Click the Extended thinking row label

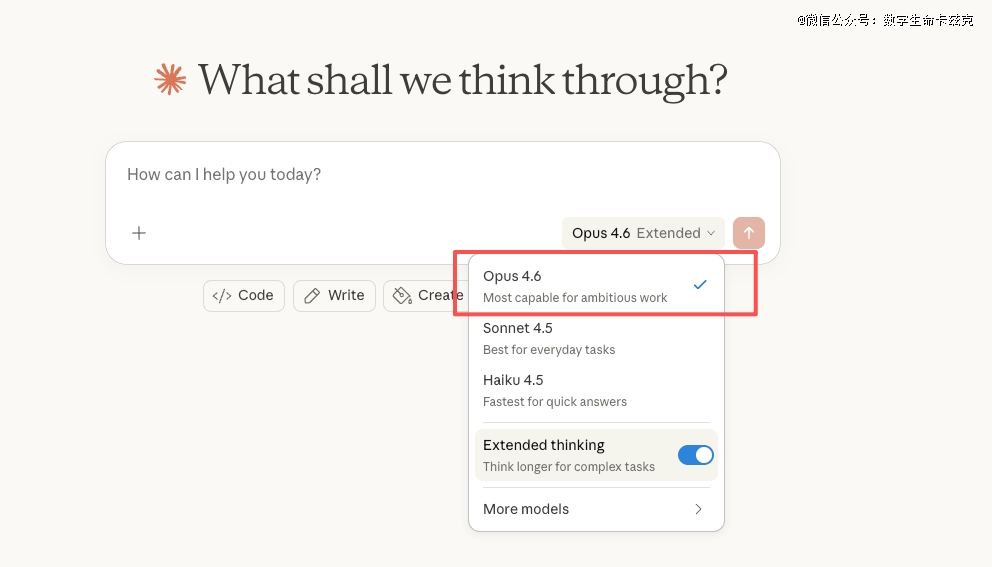(544, 445)
